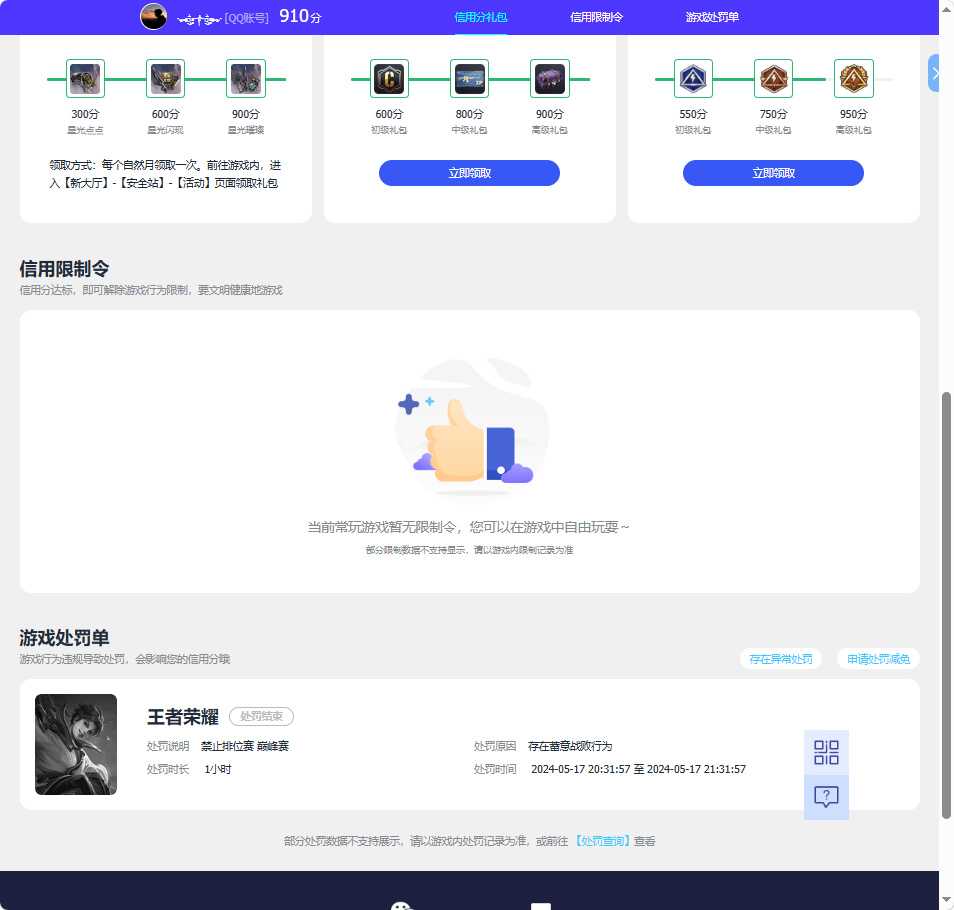Click the 900分 高级礼包 chest icon
Screen dimensions: 954x910
pos(550,78)
